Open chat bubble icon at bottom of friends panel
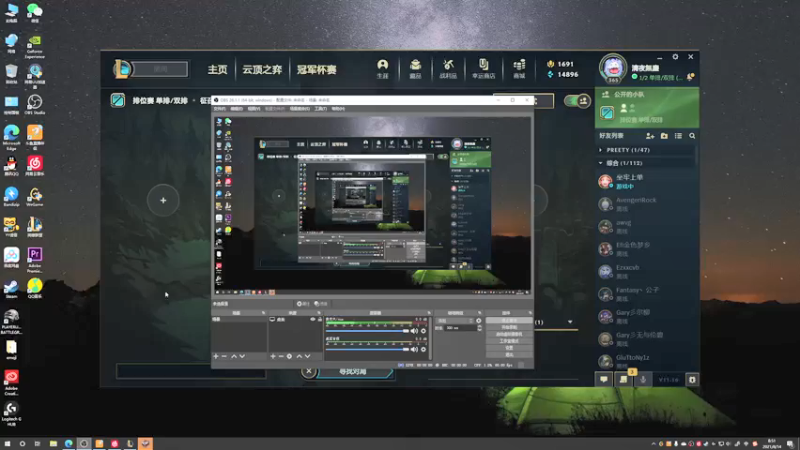Image resolution: width=800 pixels, height=450 pixels. point(604,379)
